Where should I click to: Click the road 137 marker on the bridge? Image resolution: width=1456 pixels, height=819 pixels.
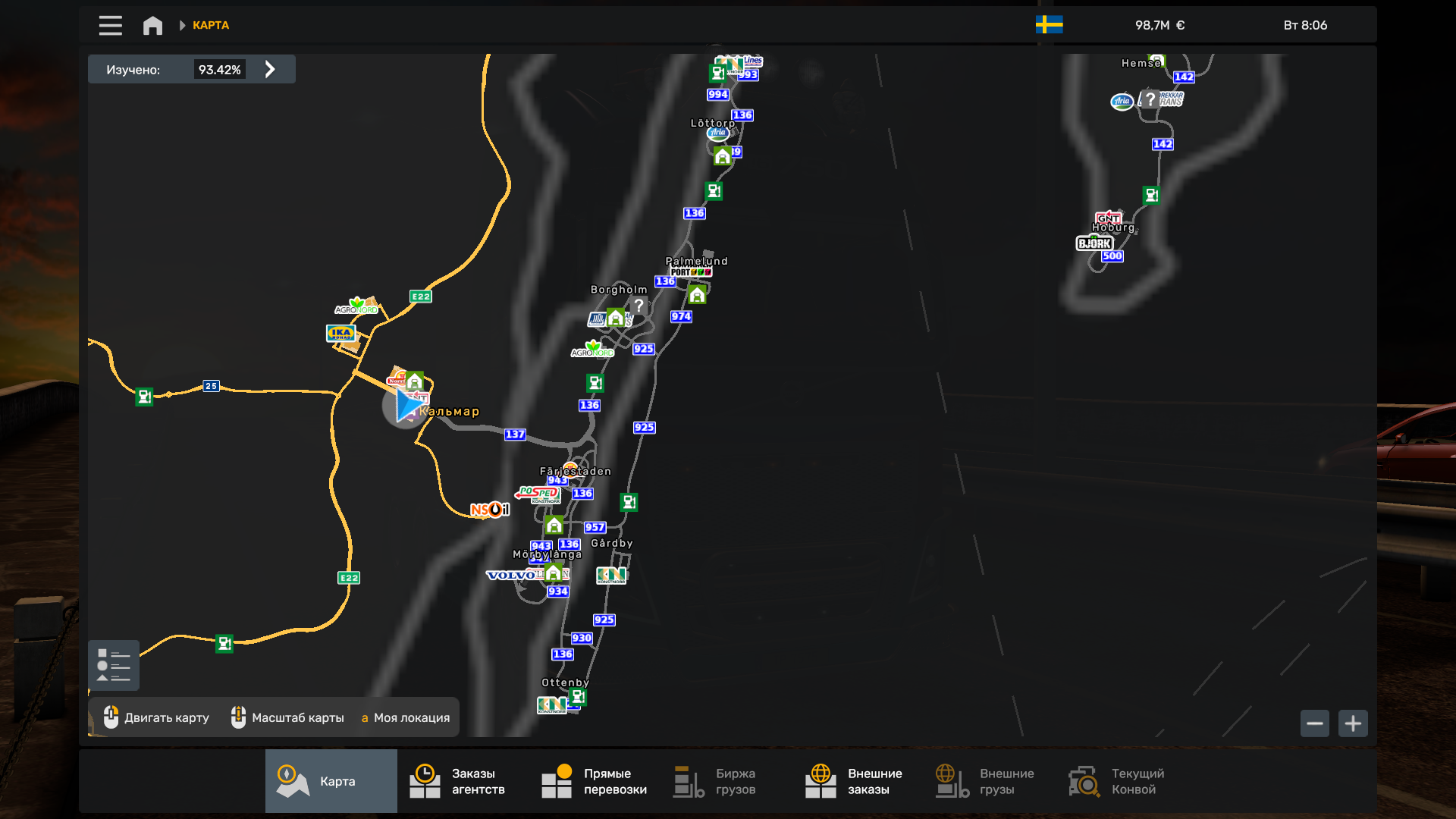click(515, 435)
